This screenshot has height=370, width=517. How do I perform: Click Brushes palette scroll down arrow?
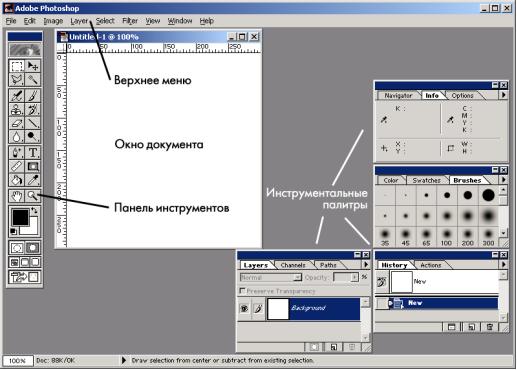pos(503,232)
